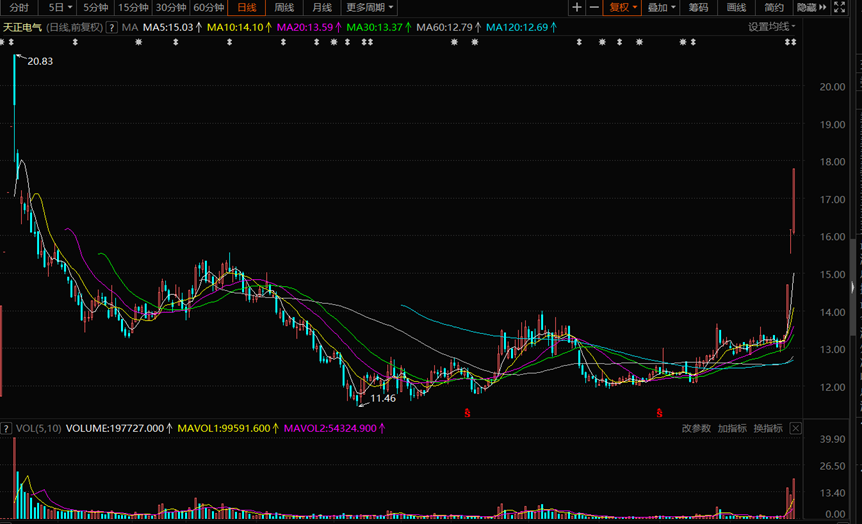The height and width of the screenshot is (524, 862).
Task: Open the 叠加 overlay dropdown
Action: [x=661, y=7]
